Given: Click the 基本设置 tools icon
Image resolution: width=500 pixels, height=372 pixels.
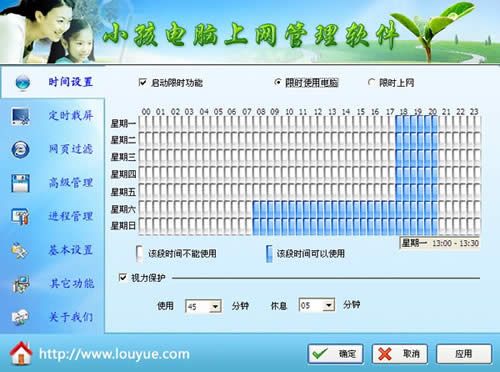Looking at the screenshot, I should pos(19,251).
